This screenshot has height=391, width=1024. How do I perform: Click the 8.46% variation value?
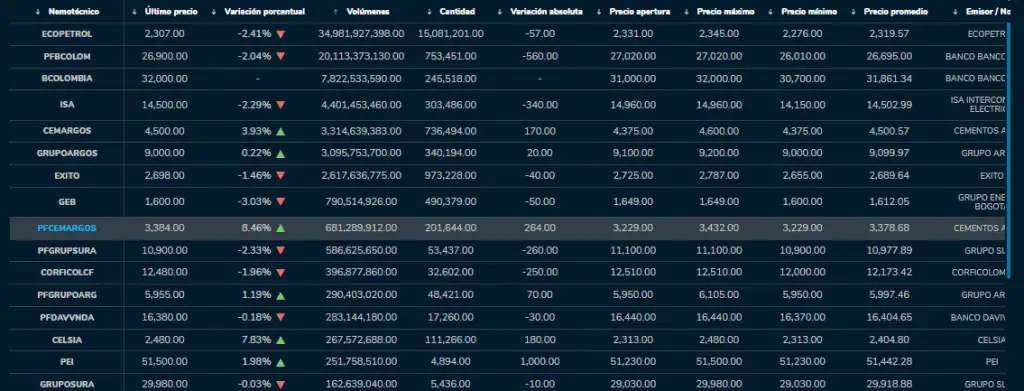(x=256, y=228)
